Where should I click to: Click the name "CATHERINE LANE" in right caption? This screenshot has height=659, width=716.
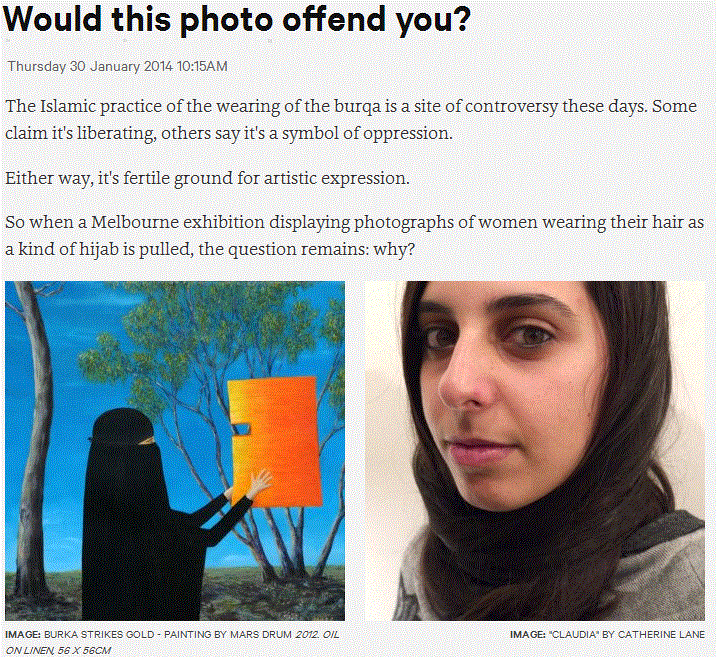(661, 634)
